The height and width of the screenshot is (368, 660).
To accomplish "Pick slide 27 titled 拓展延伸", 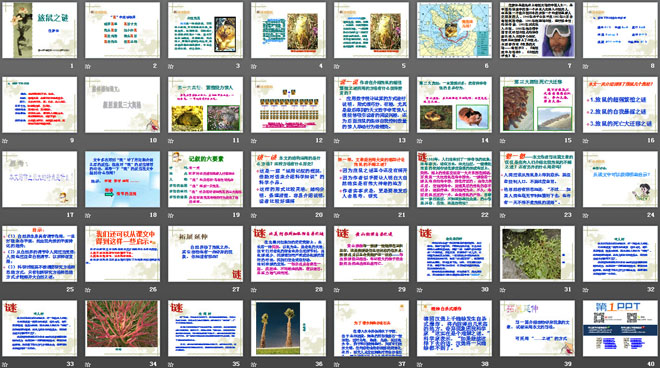I will coord(205,254).
